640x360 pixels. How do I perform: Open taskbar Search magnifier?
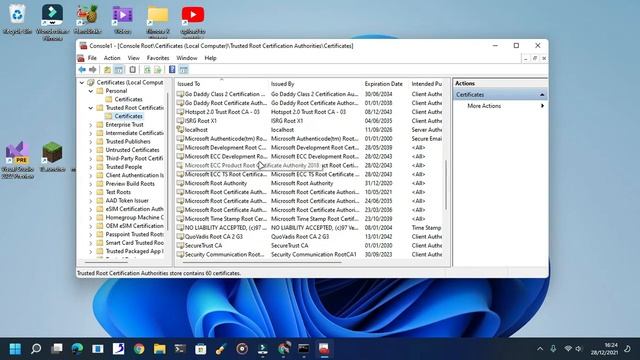(x=36, y=349)
